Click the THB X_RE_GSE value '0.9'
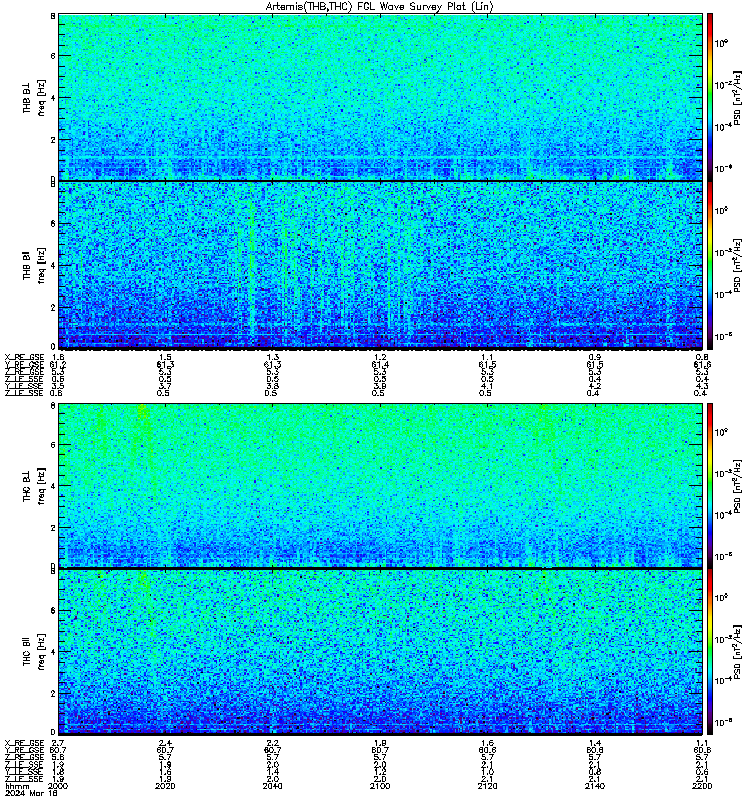This screenshot has width=750, height=800. [595, 358]
